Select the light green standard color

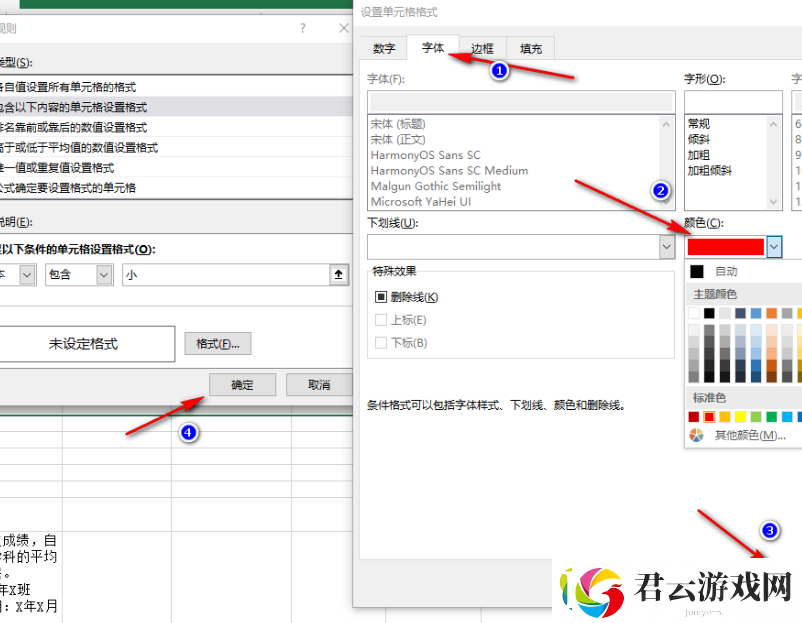click(x=756, y=417)
